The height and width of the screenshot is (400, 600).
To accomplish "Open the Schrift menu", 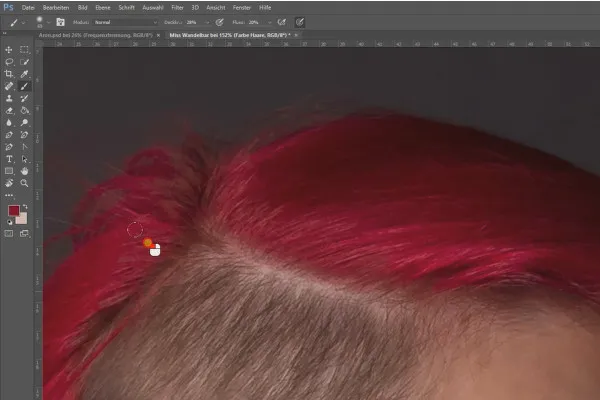I will coord(126,8).
